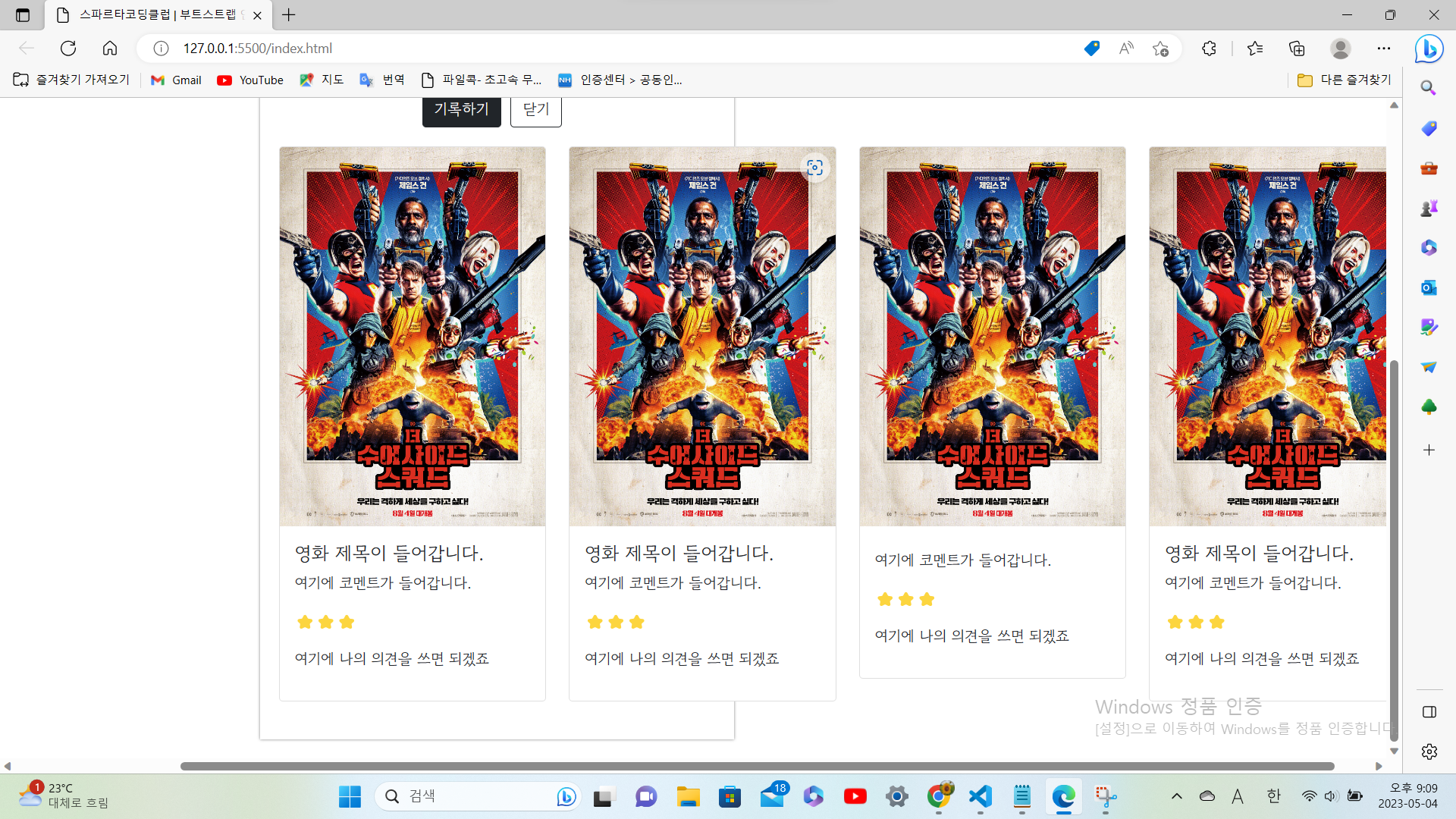Open the user profile icon
The image size is (1456, 819).
1341,49
